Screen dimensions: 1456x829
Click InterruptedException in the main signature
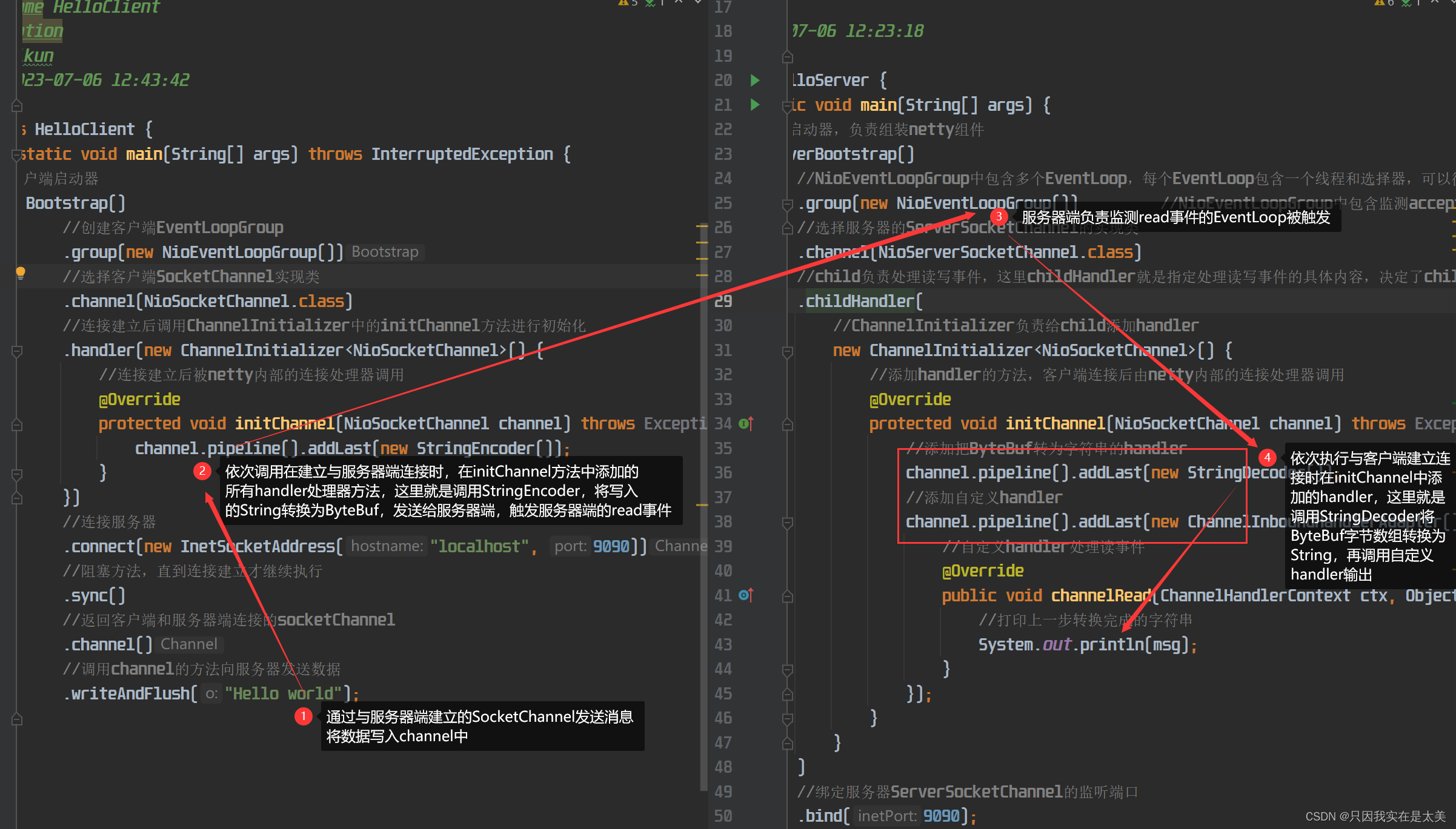[x=462, y=154]
